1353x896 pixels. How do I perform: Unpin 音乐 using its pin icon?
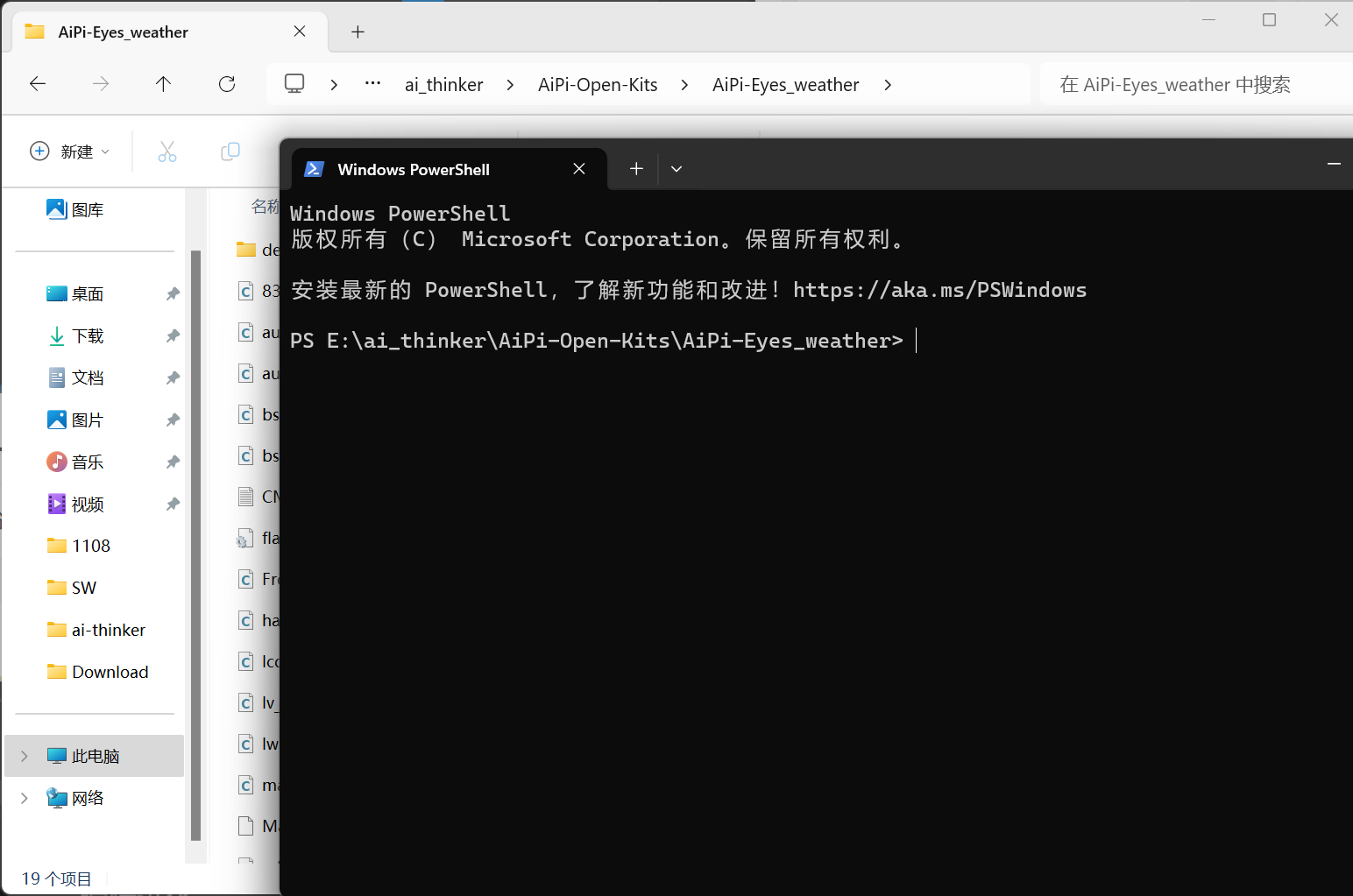(173, 462)
